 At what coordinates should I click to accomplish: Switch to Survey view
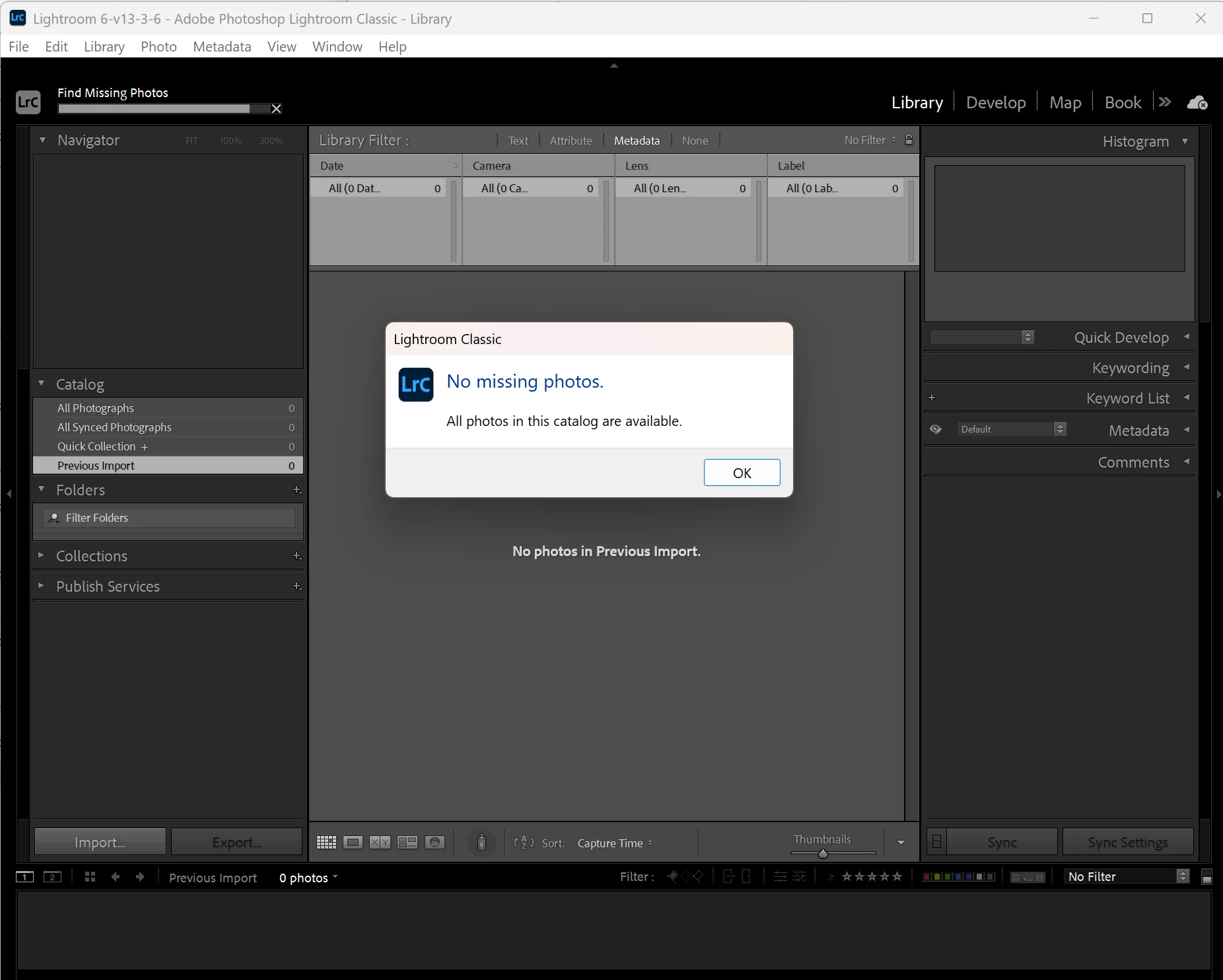click(407, 842)
